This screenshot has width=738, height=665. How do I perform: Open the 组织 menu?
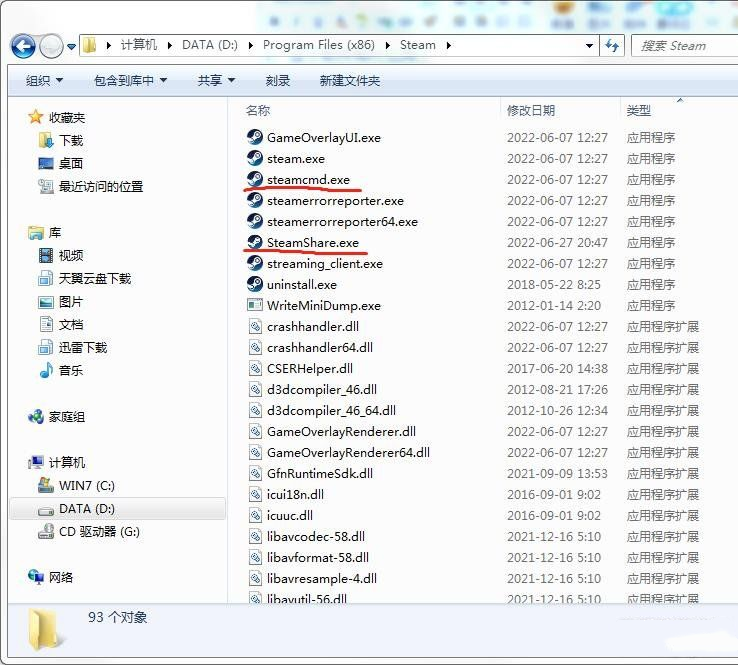44,80
